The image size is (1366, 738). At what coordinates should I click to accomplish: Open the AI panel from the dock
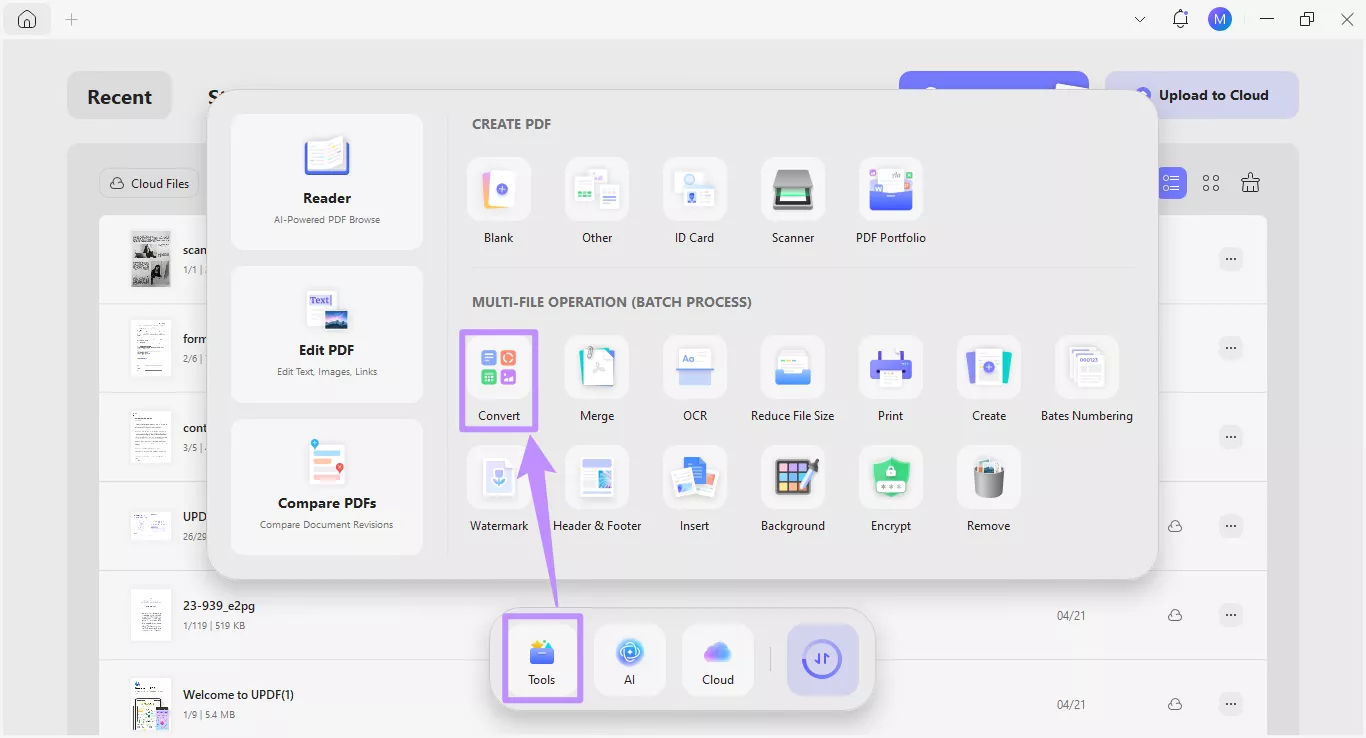[629, 659]
